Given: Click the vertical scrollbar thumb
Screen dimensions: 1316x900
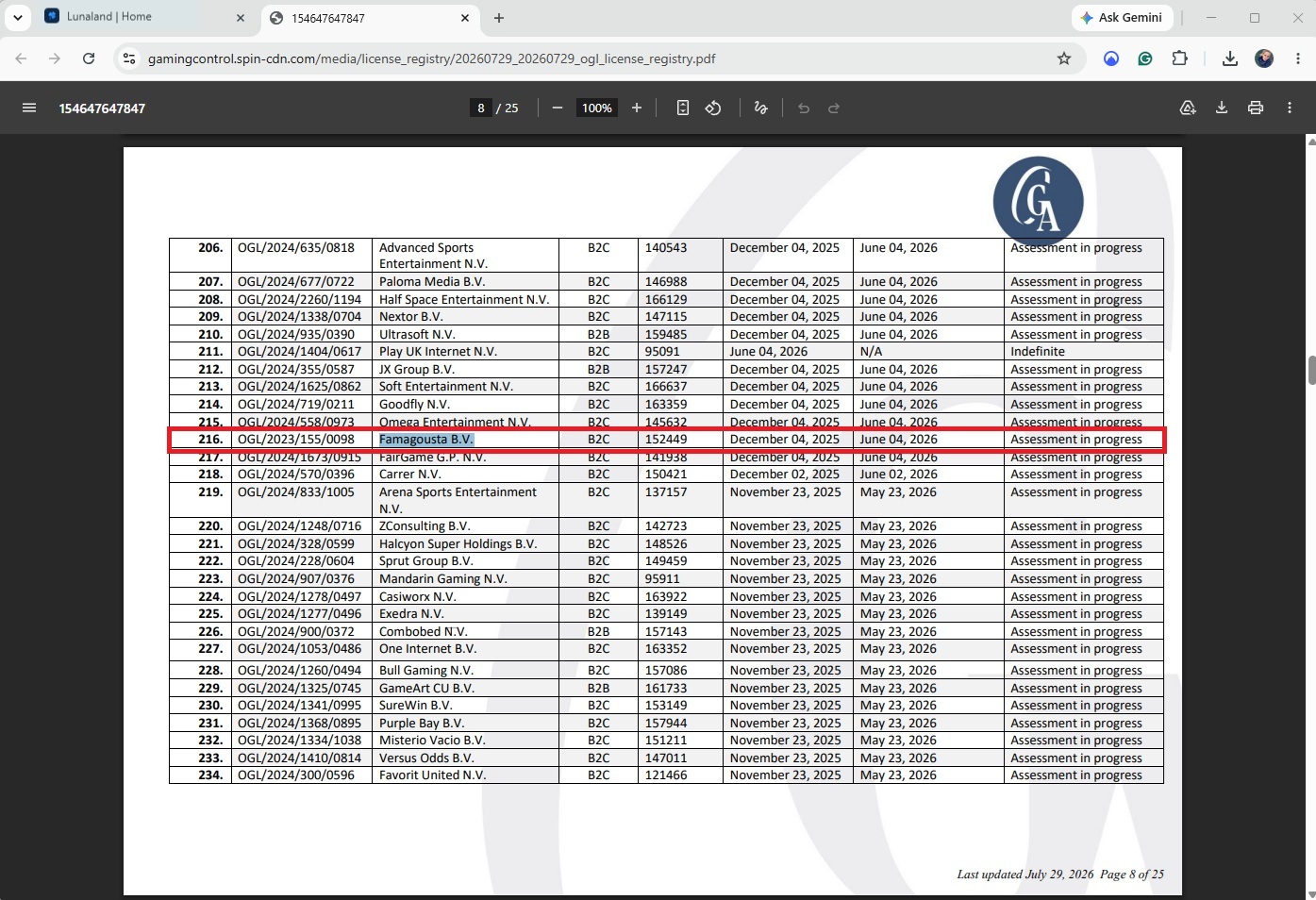Looking at the screenshot, I should (1311, 370).
